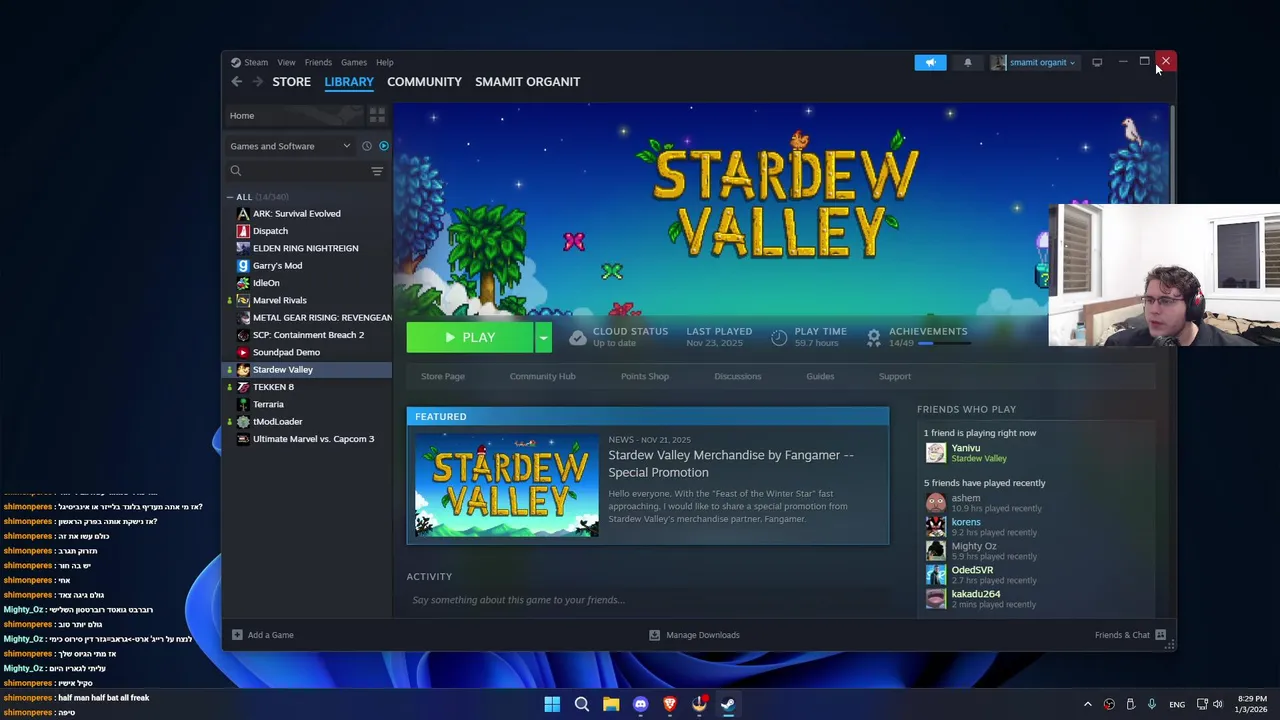The width and height of the screenshot is (1280, 720).
Task: Click the Terraria tree icon
Action: [x=243, y=404]
